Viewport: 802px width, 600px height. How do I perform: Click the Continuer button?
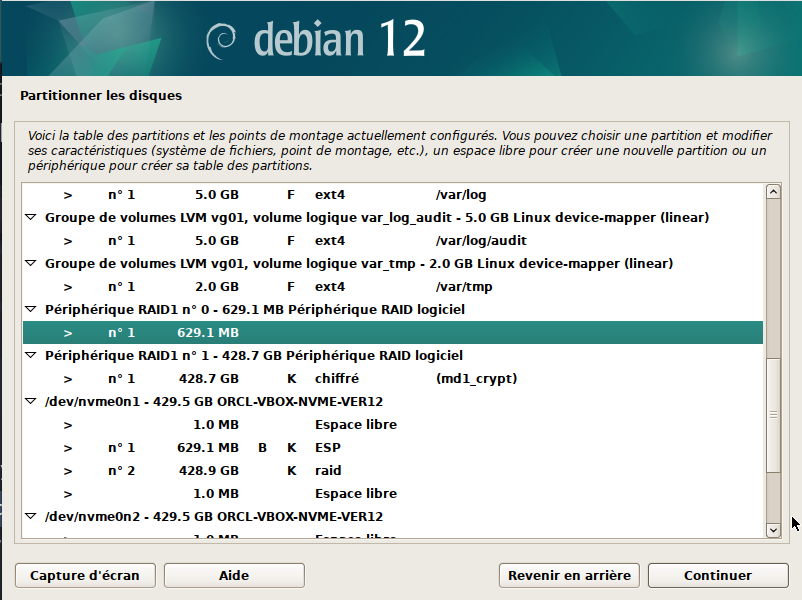point(718,575)
